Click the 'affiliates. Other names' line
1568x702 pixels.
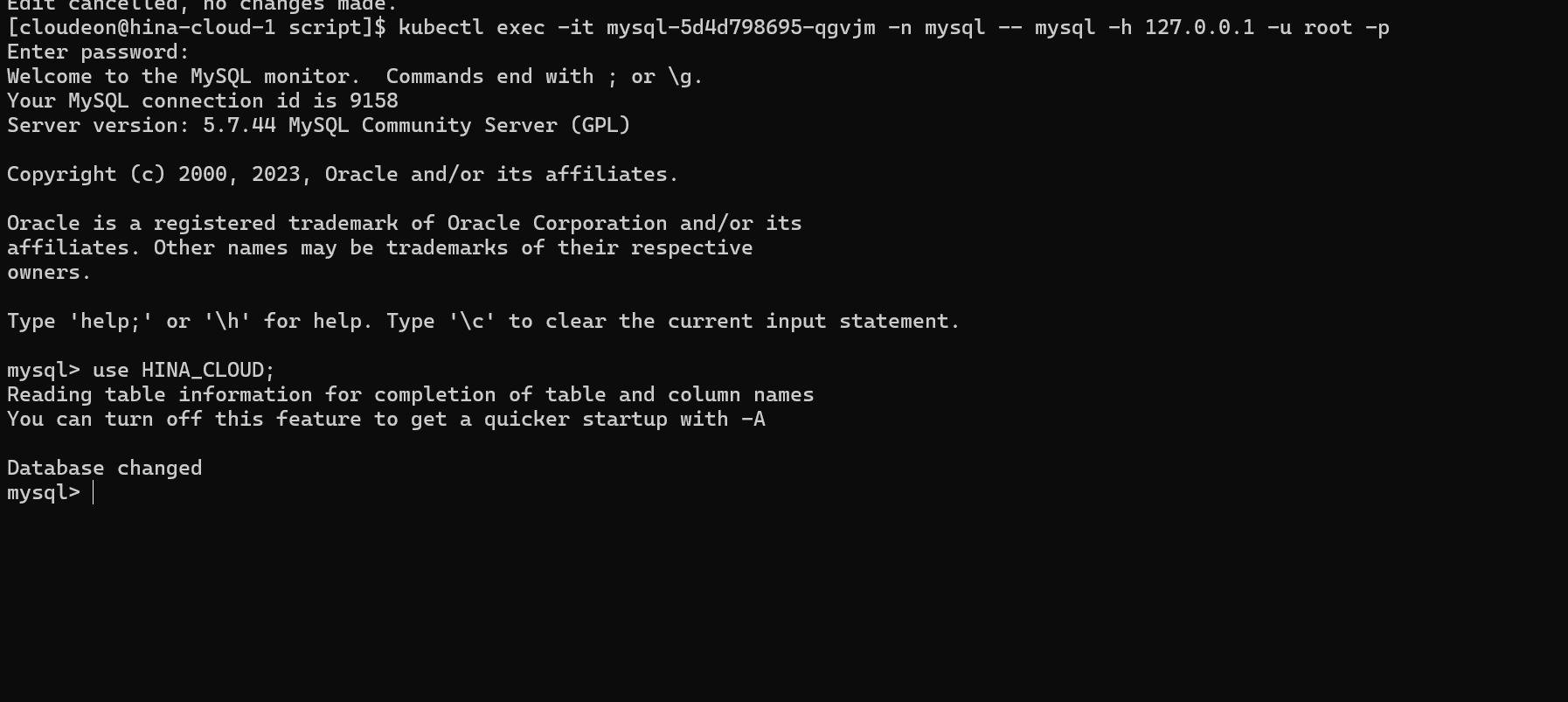click(379, 248)
